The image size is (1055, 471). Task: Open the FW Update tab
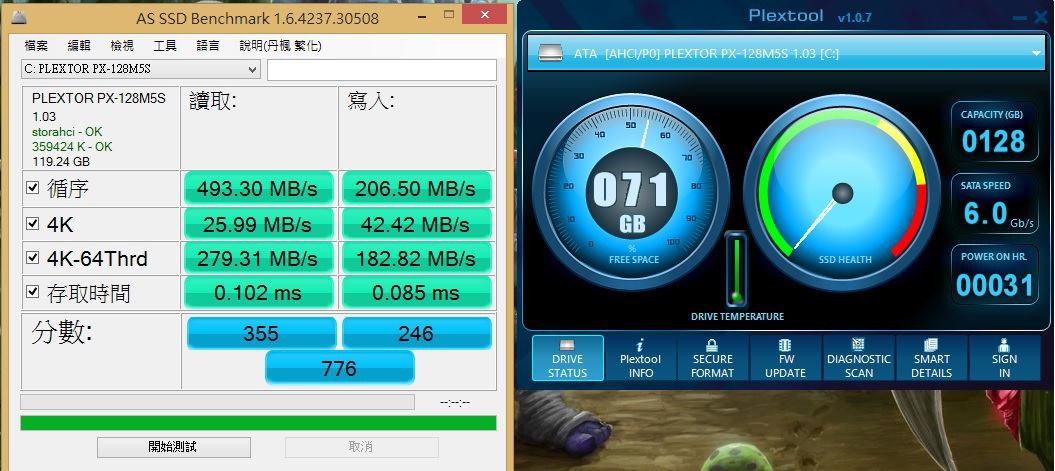click(x=785, y=358)
